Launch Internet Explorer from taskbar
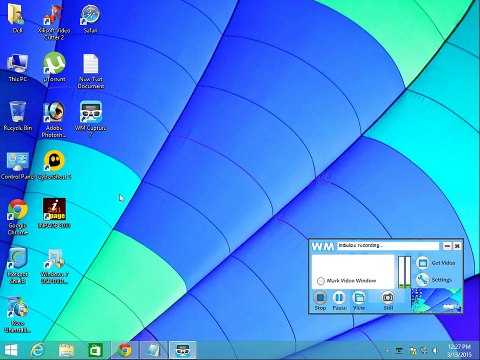Image resolution: width=480 pixels, height=360 pixels. point(38,350)
